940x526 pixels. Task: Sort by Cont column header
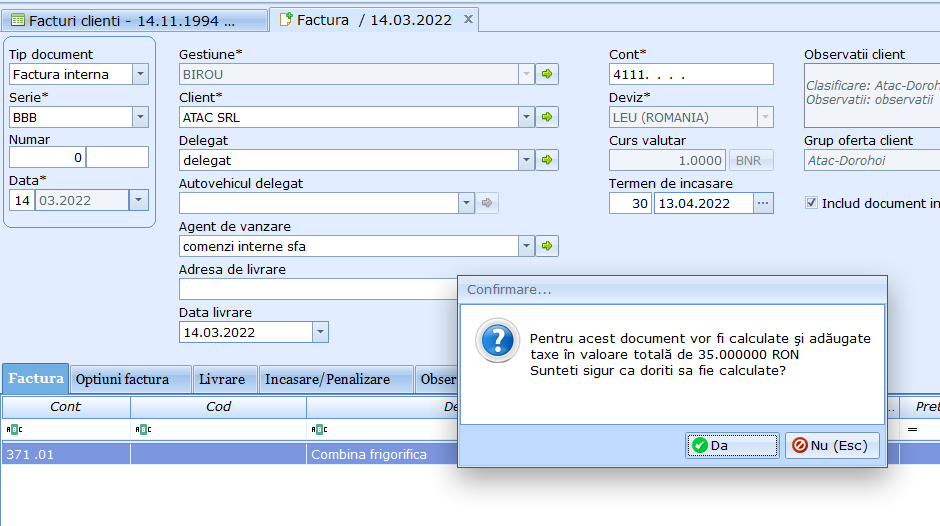point(66,407)
